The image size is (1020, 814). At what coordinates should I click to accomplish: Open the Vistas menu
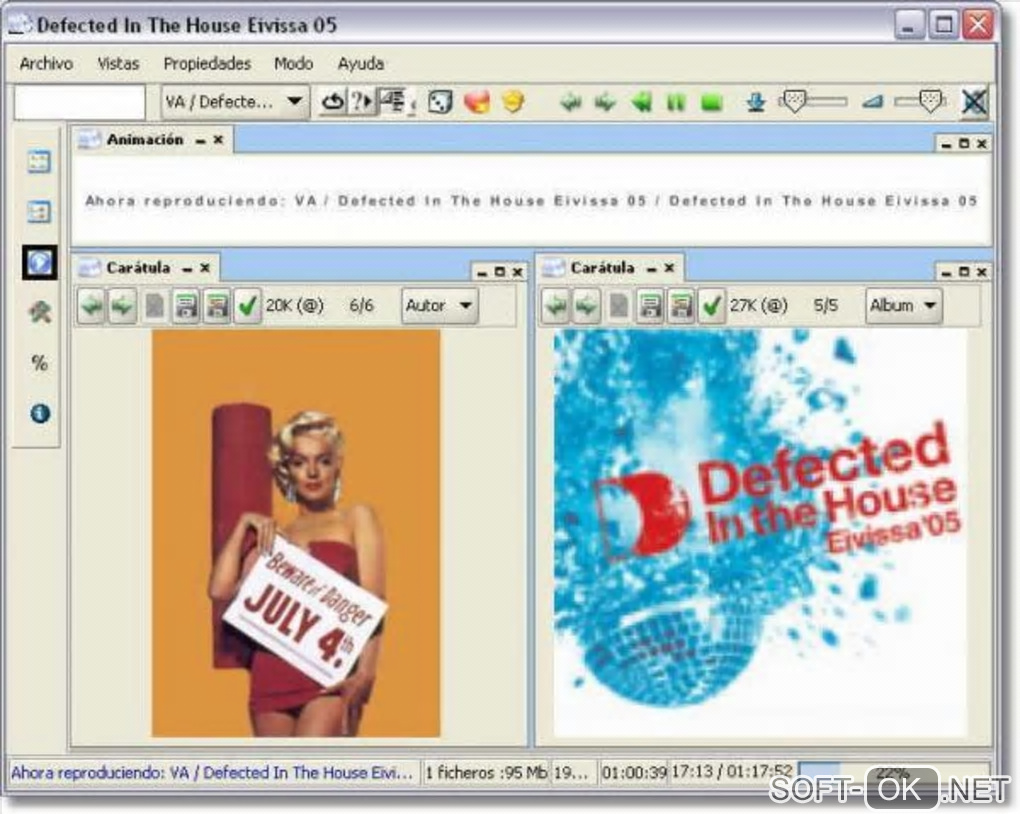click(x=118, y=64)
